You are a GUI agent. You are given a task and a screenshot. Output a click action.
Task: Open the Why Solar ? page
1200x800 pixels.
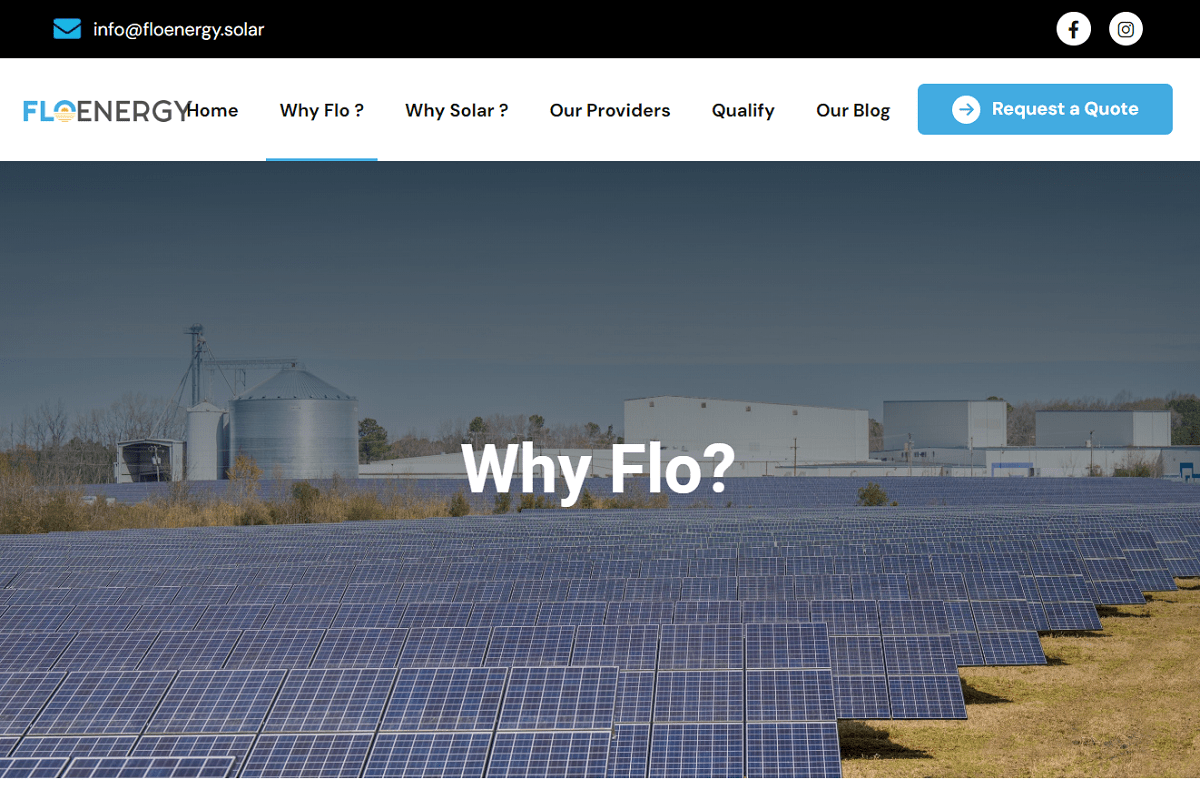pos(457,110)
